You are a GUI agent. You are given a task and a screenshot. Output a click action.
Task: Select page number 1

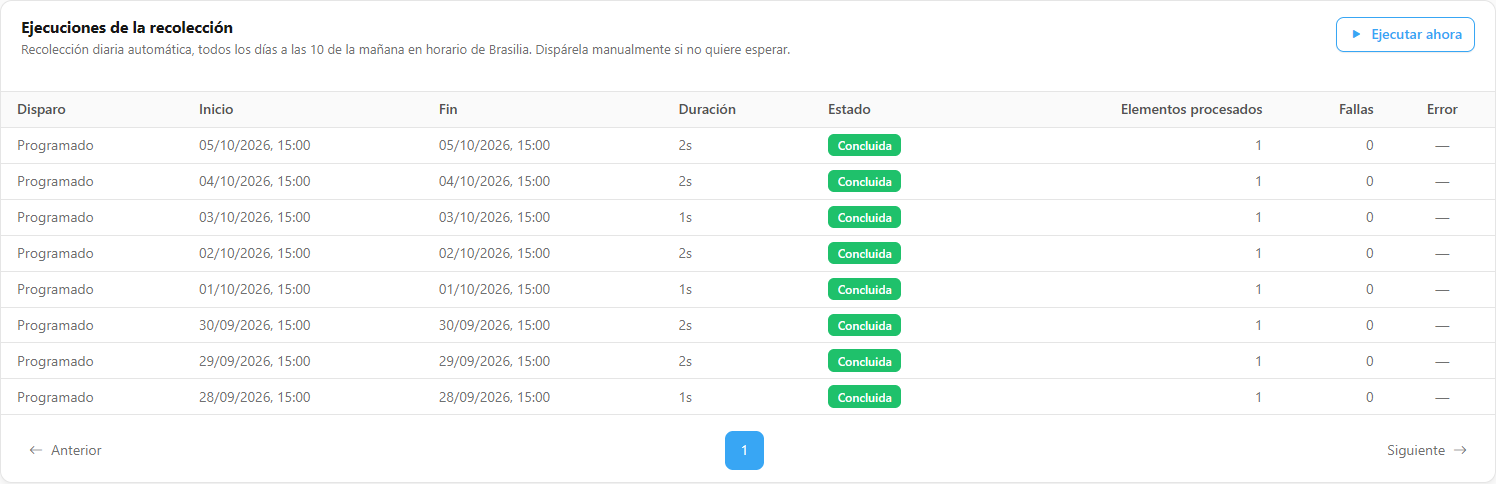(744, 450)
